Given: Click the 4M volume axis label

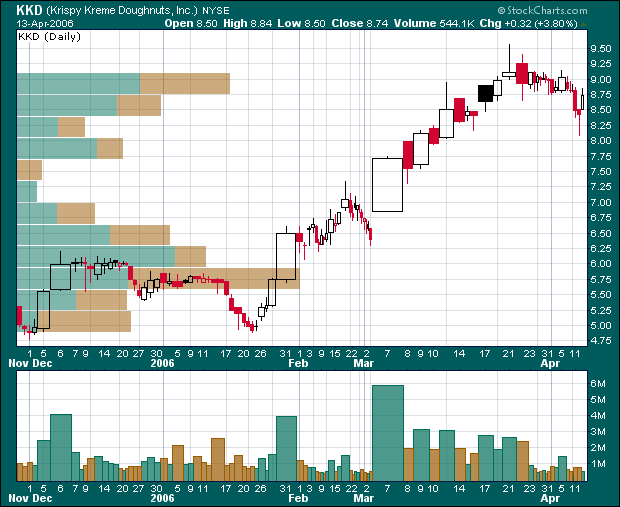Looking at the screenshot, I should pos(598,416).
